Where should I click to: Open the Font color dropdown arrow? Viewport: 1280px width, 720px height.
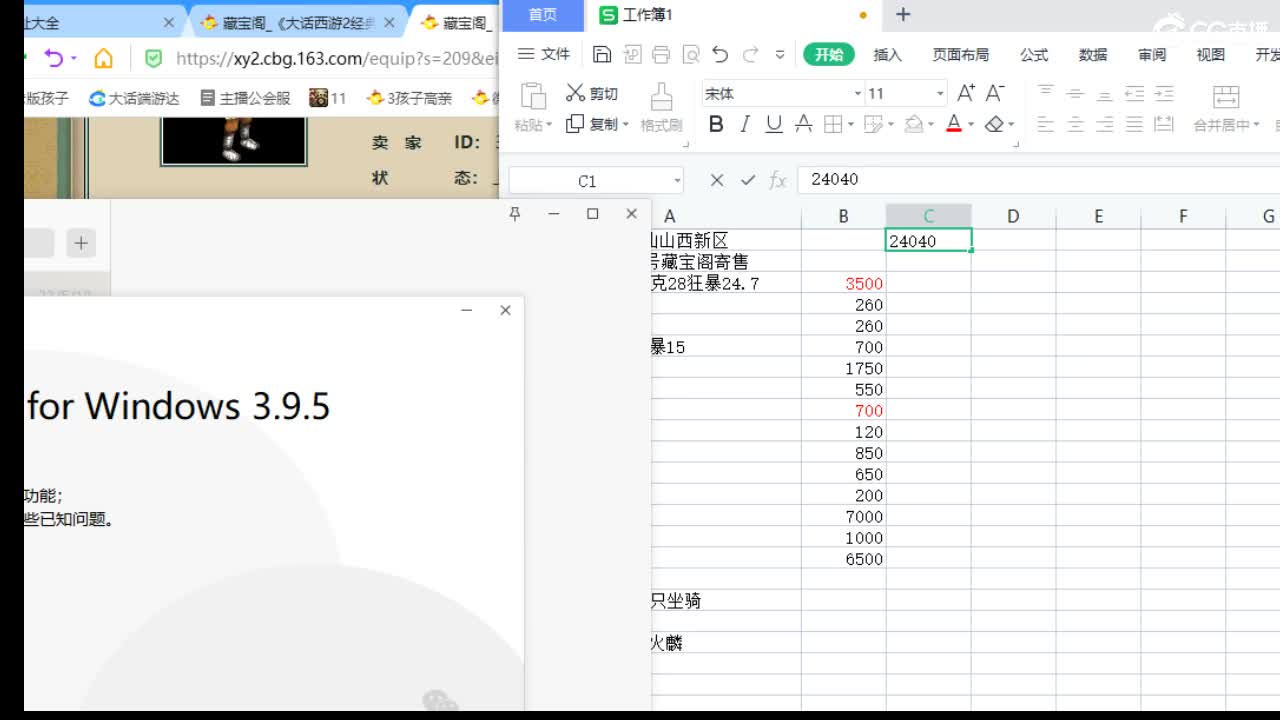[x=971, y=125]
